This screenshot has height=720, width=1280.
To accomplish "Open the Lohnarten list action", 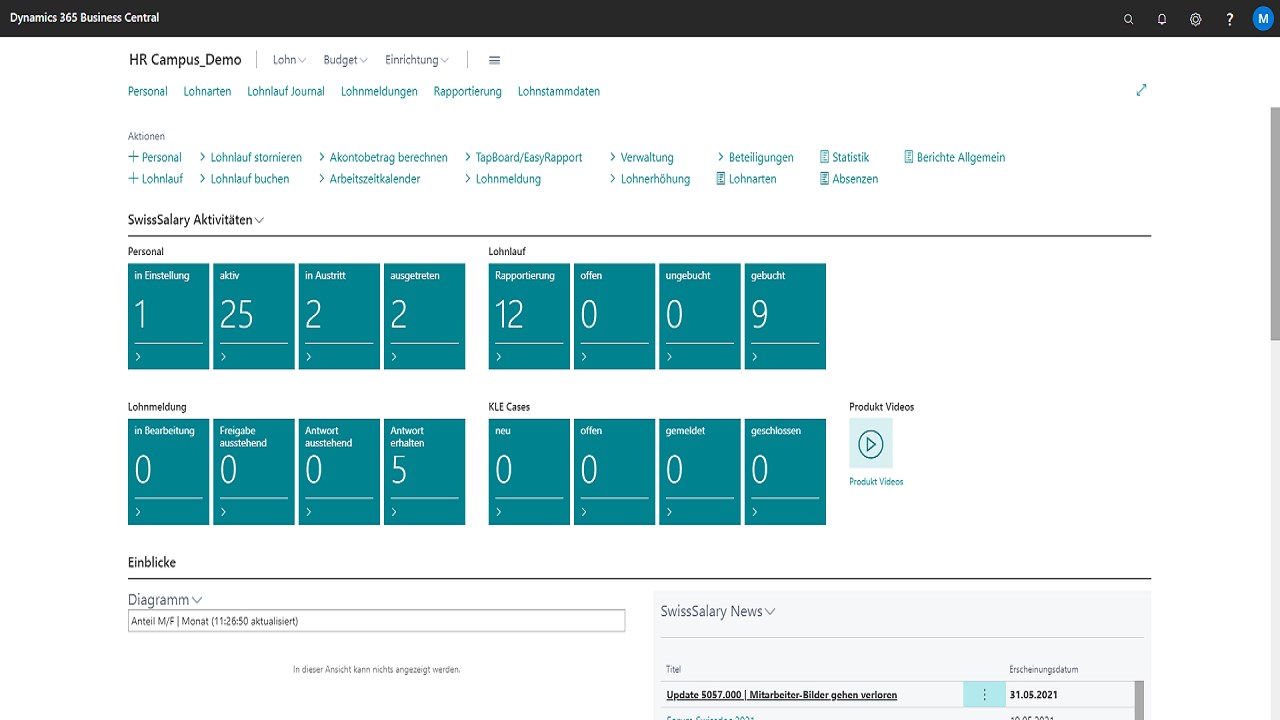I will pyautogui.click(x=746, y=179).
